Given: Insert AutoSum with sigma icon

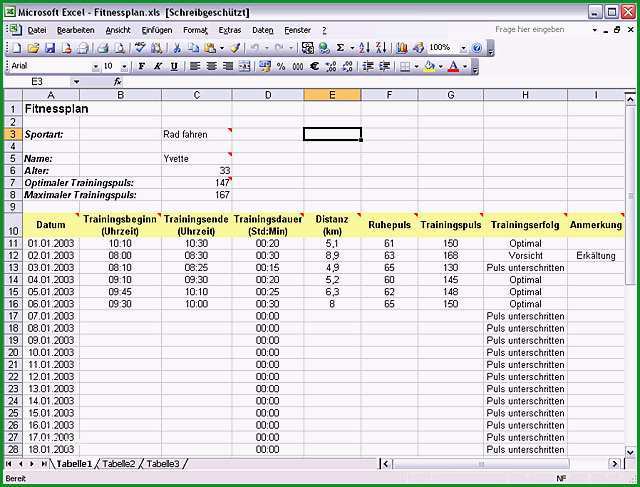Looking at the screenshot, I should pos(340,48).
